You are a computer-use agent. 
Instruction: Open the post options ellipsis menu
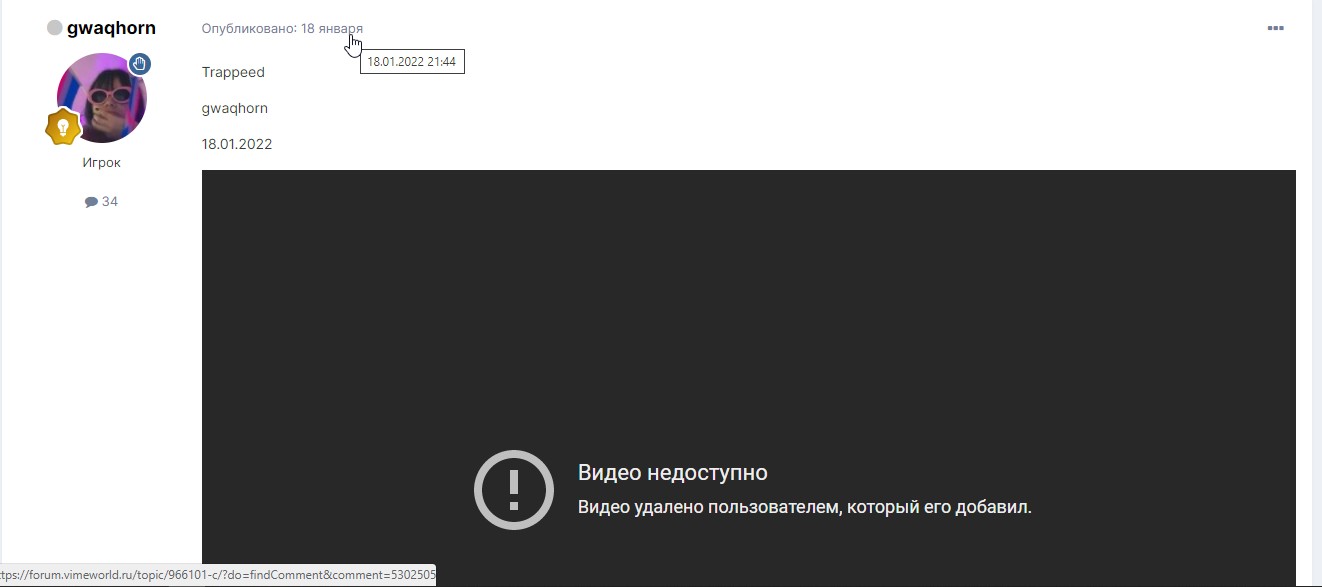click(1275, 28)
